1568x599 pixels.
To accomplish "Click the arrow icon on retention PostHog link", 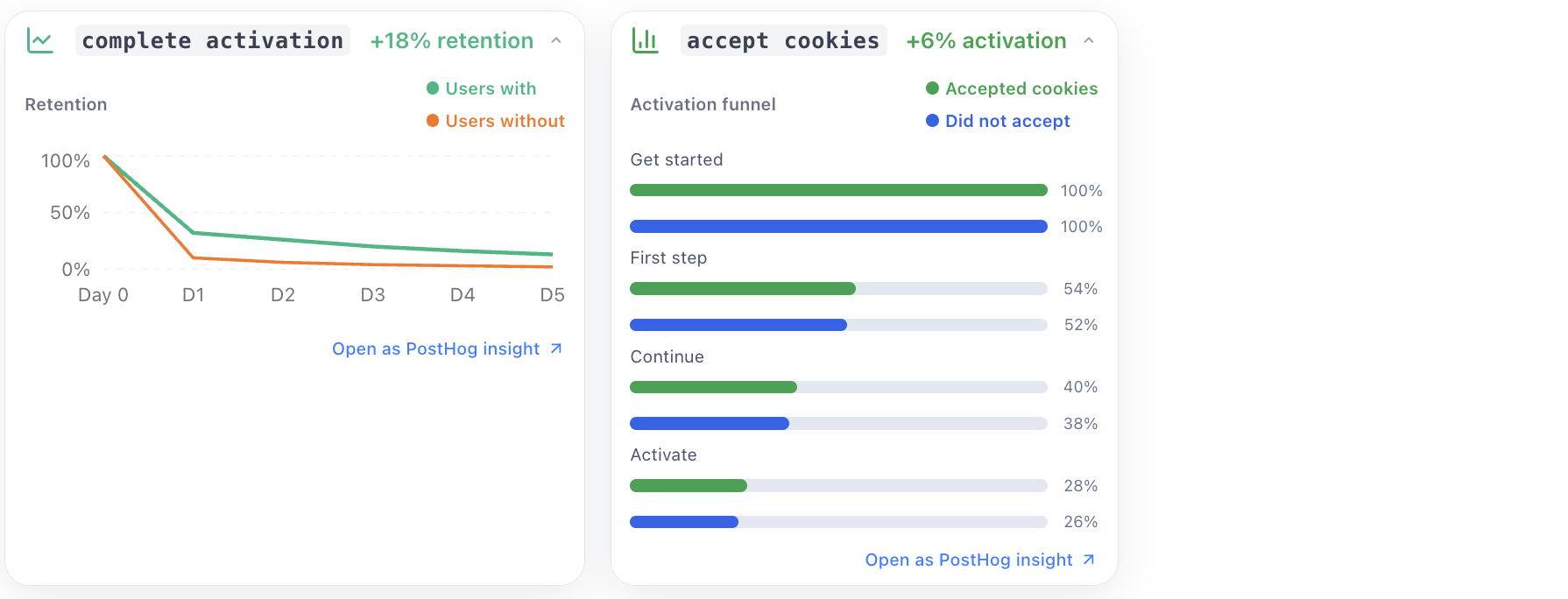I will 556,349.
